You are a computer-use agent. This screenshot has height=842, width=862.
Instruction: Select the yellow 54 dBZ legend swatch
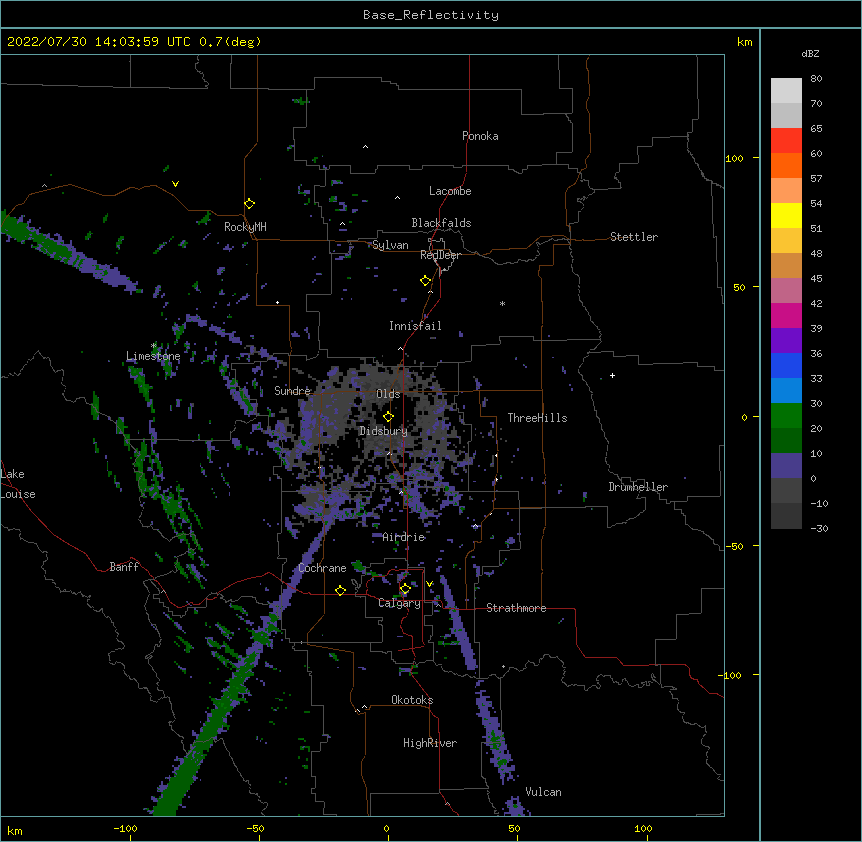786,215
